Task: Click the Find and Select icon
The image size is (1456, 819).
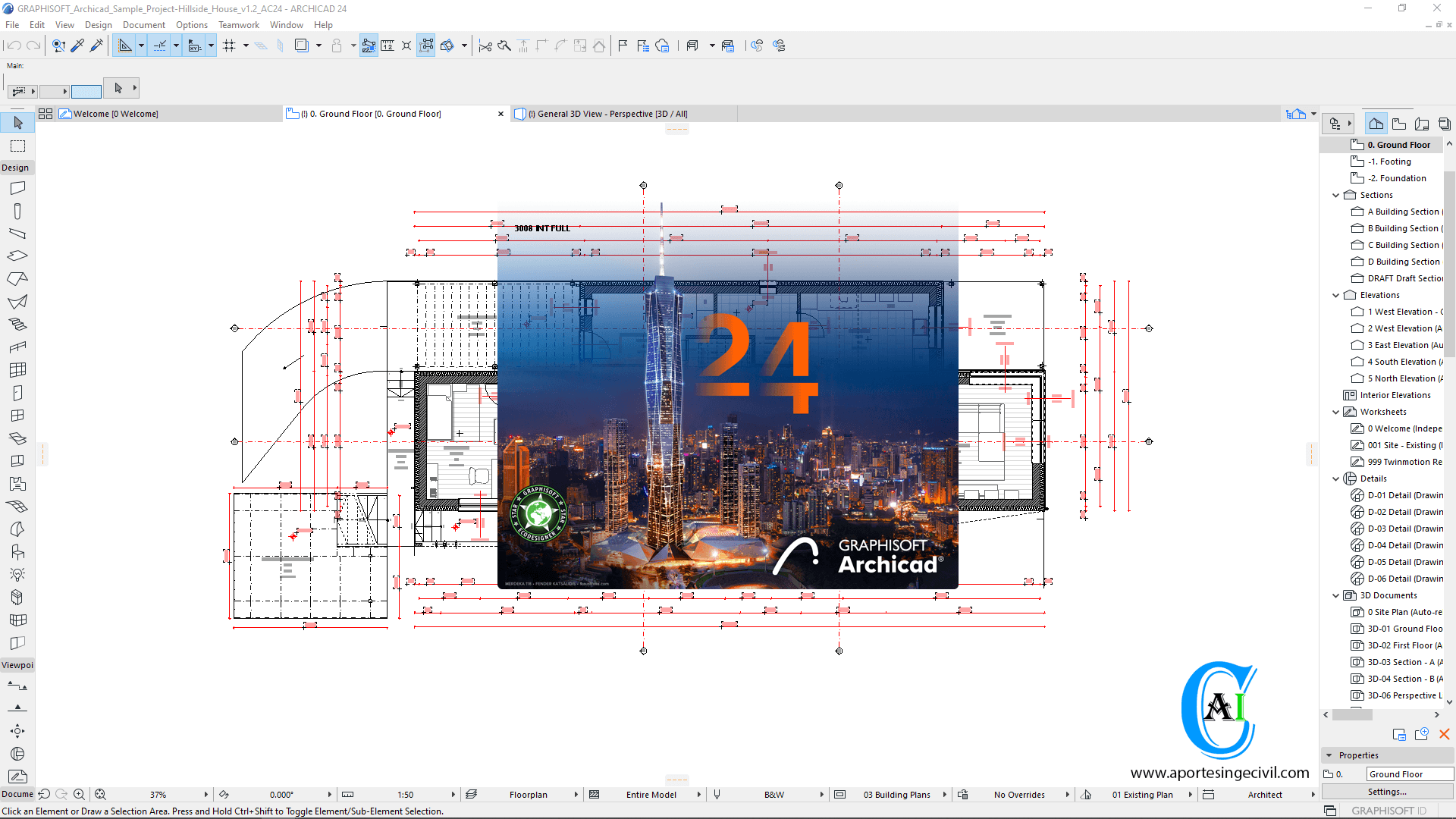Action: tap(58, 45)
